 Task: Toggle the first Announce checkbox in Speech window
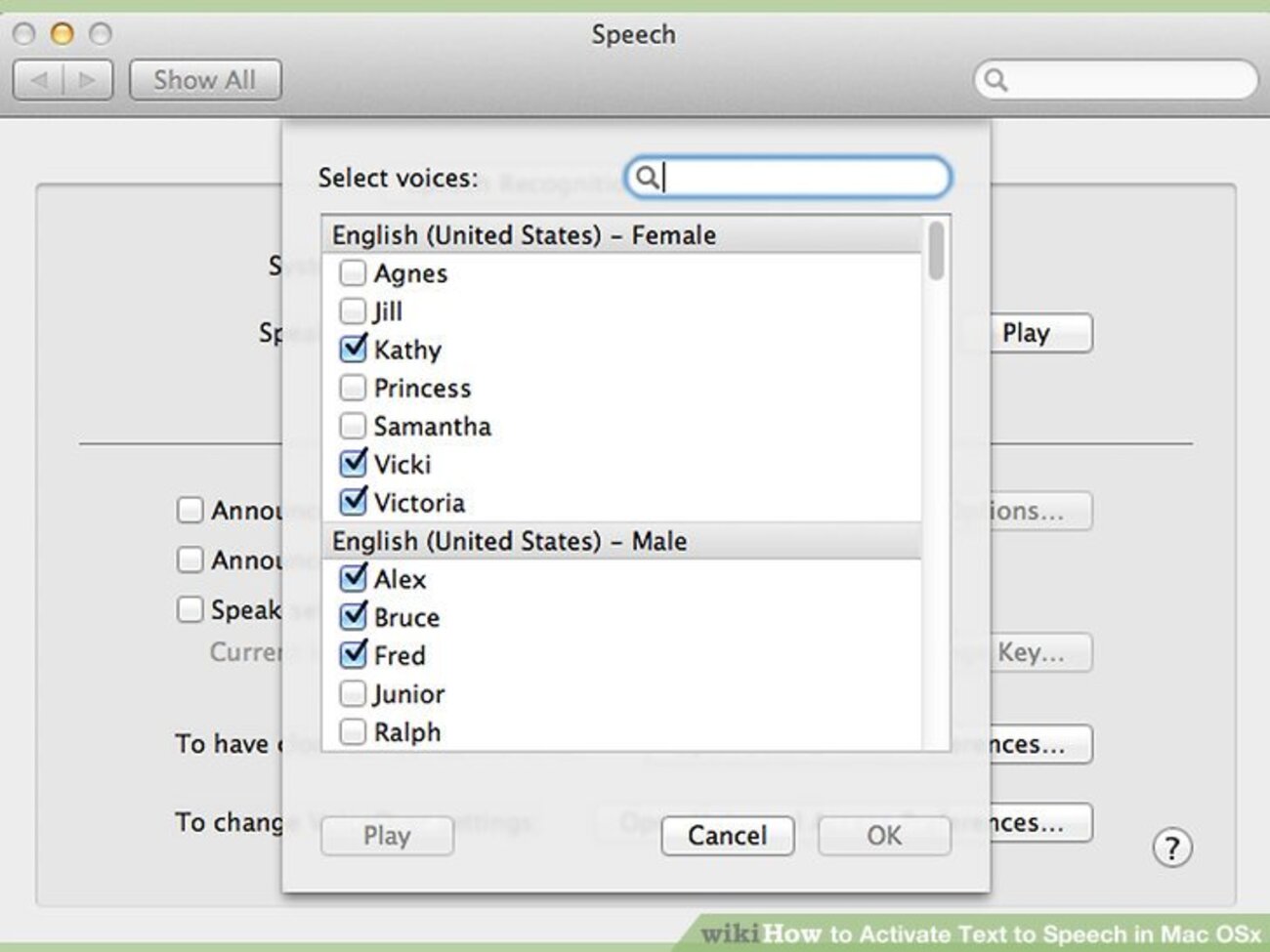coord(190,510)
